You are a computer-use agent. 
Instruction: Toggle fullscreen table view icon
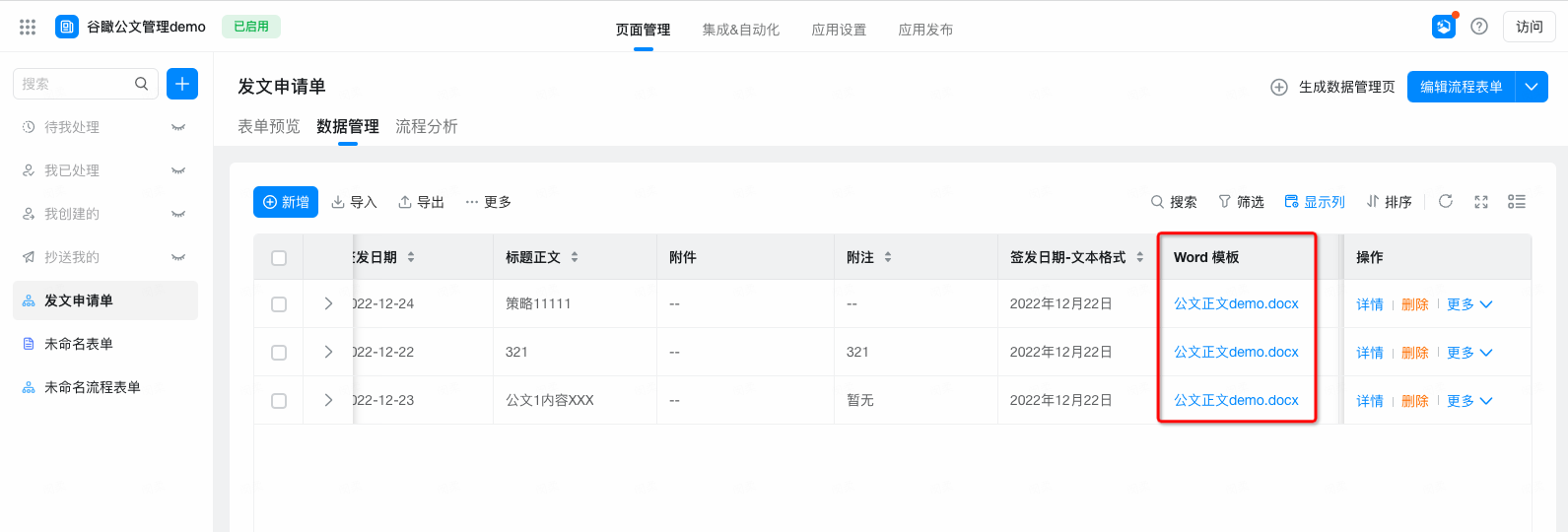point(1480,202)
